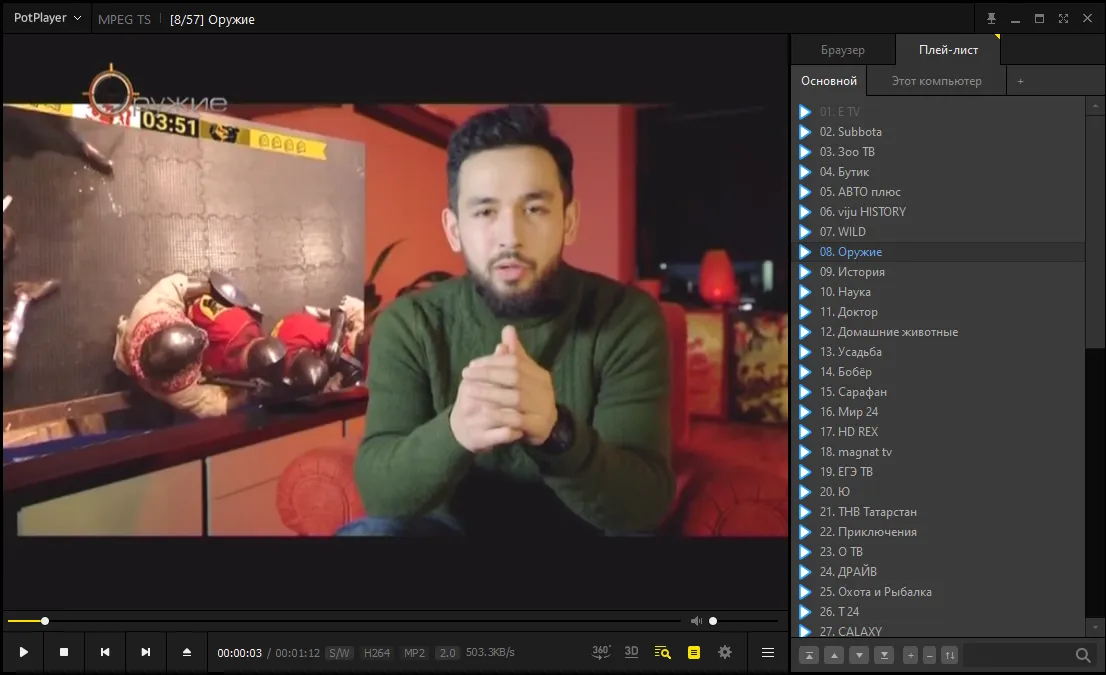Open the playlist sort options button
Viewport: 1106px width, 675px height.
pos(949,655)
